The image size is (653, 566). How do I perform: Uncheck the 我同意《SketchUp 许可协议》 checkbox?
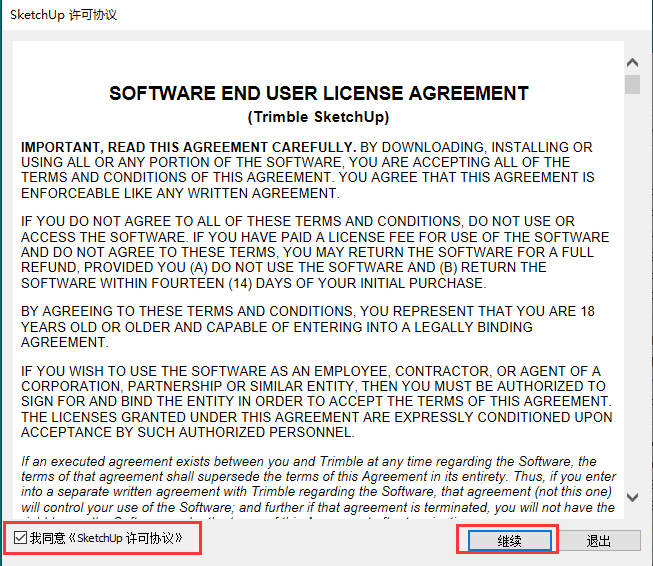20,538
